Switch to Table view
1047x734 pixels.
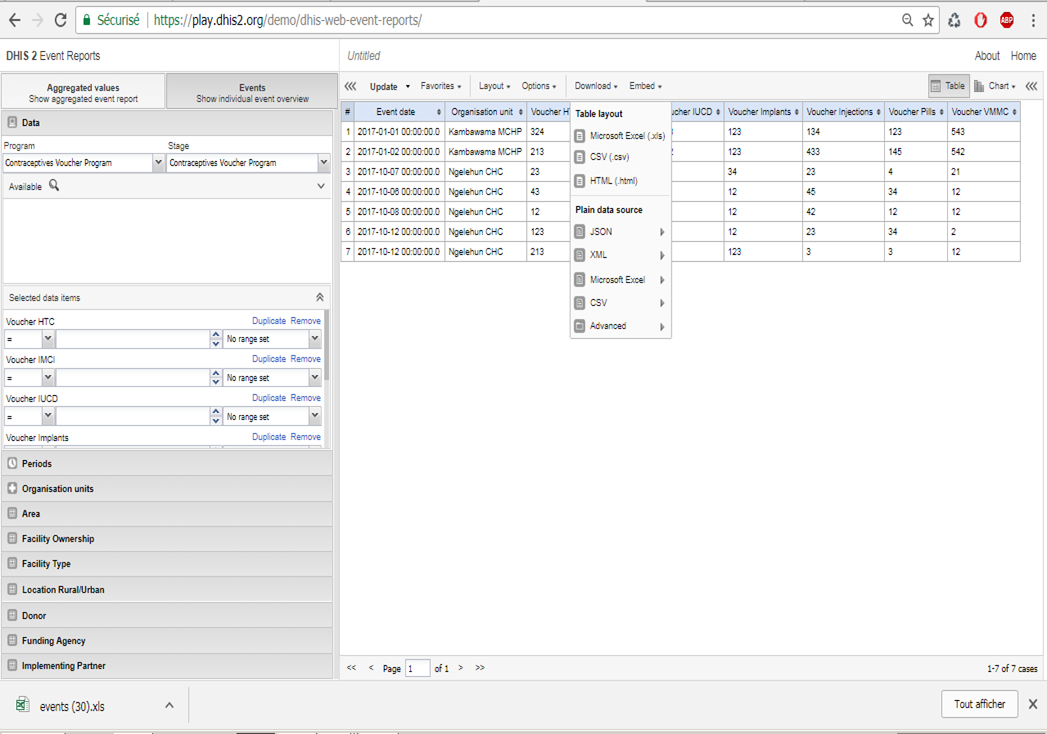pos(947,87)
